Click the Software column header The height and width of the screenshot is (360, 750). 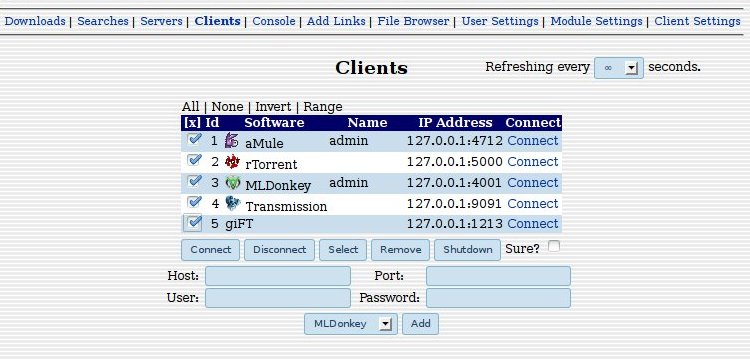click(x=274, y=123)
